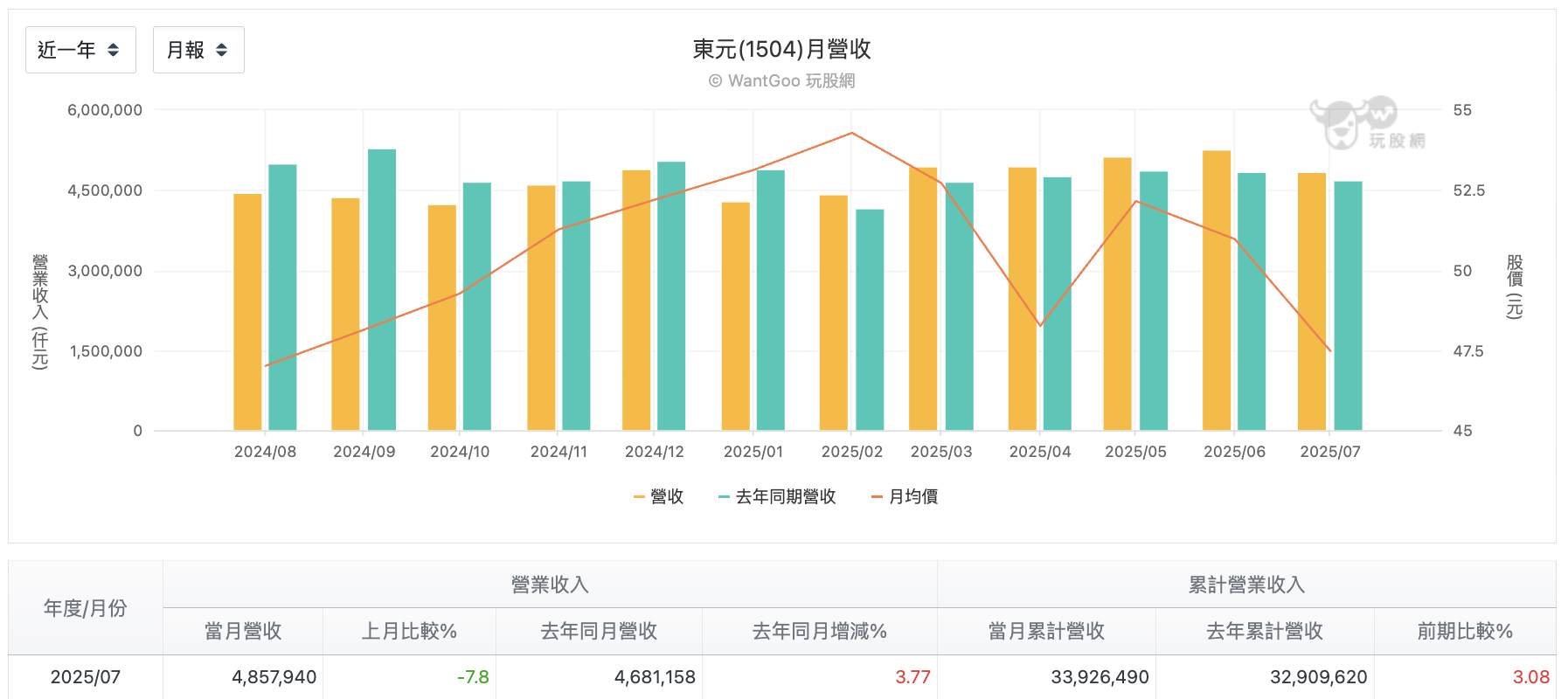Click the green last-year bar for 2024/09
The height and width of the screenshot is (699, 1568).
coord(382,290)
